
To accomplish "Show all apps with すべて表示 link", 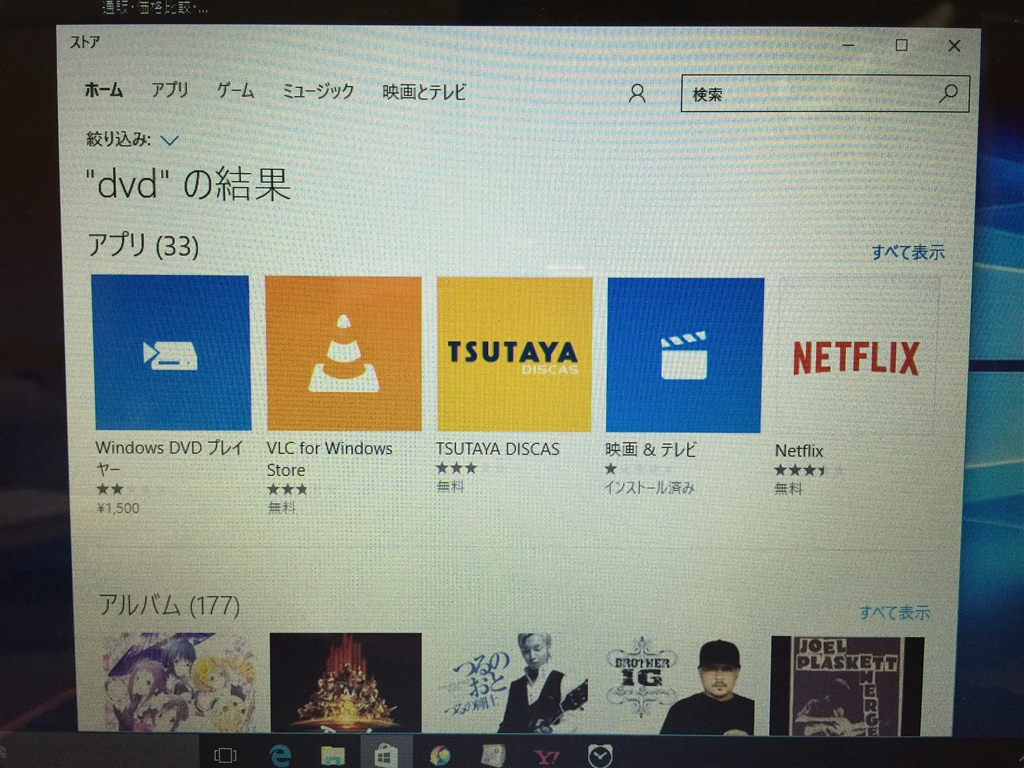I will pos(908,253).
